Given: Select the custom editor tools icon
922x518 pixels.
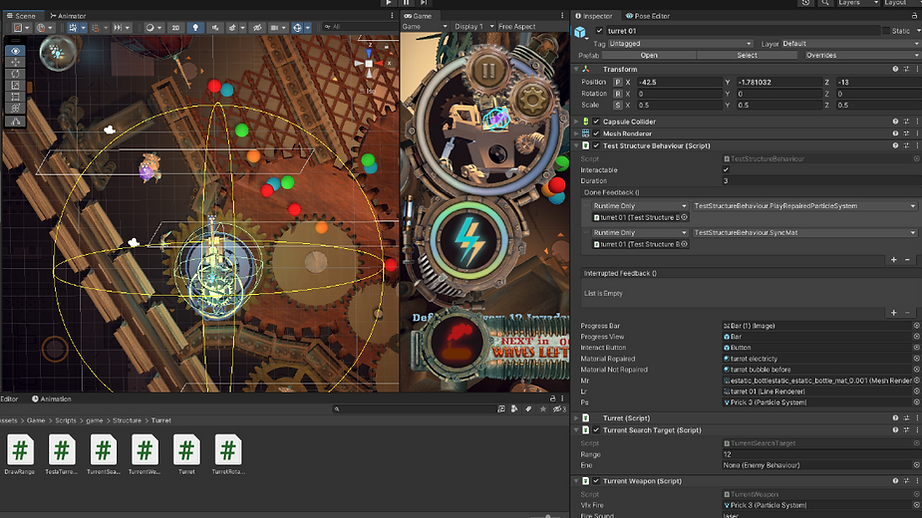Looking at the screenshot, I should 15,121.
